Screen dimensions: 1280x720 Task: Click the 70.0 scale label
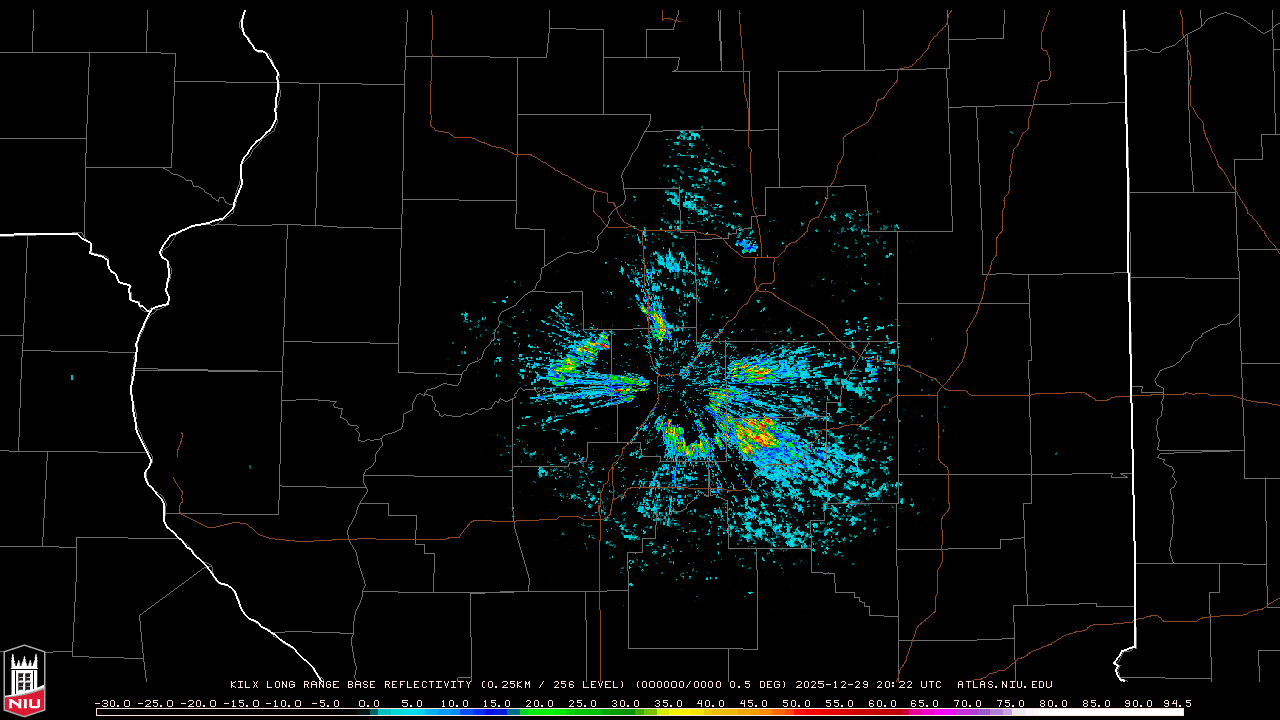click(969, 703)
